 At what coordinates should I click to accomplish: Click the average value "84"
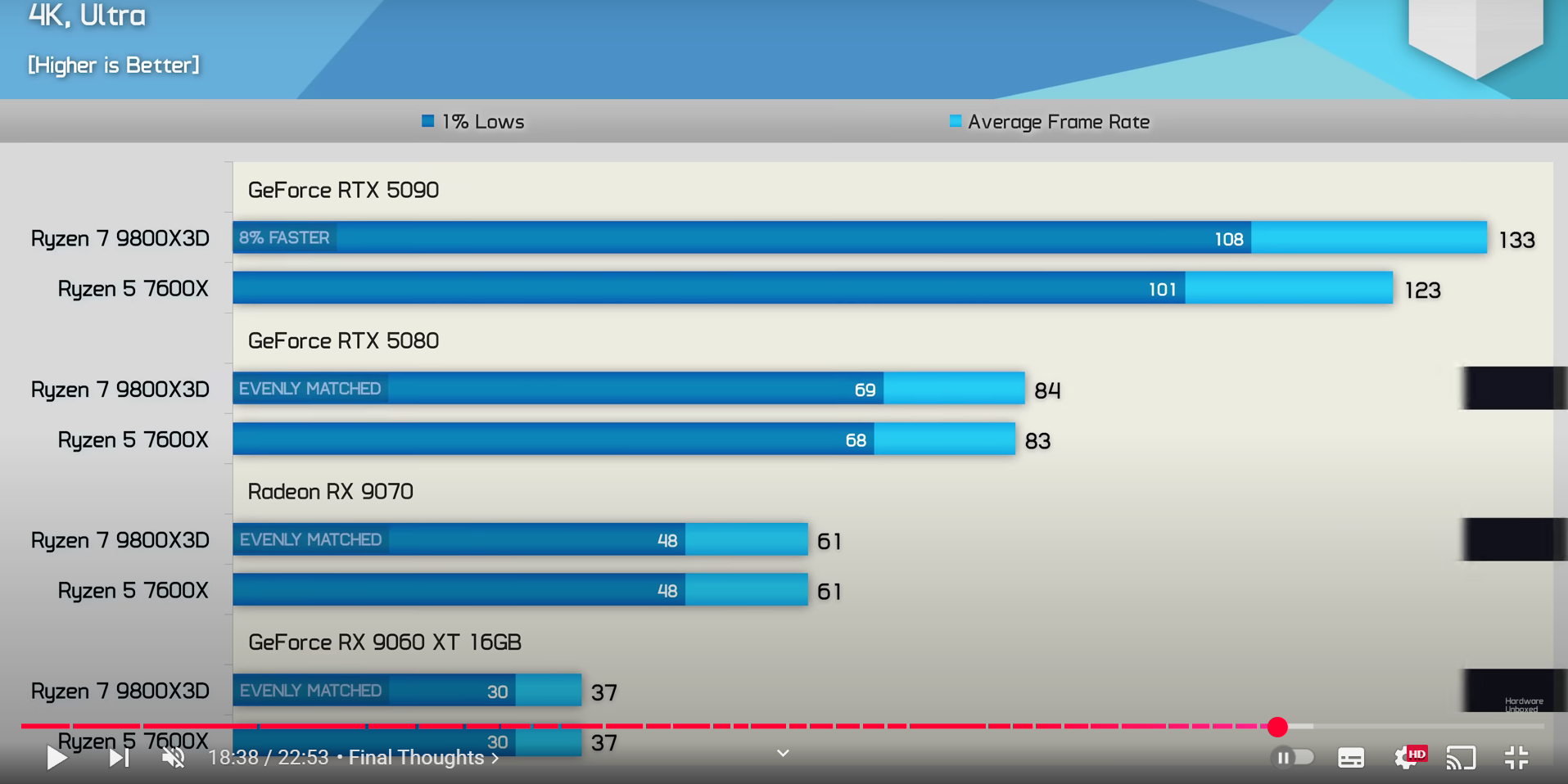tap(1047, 390)
